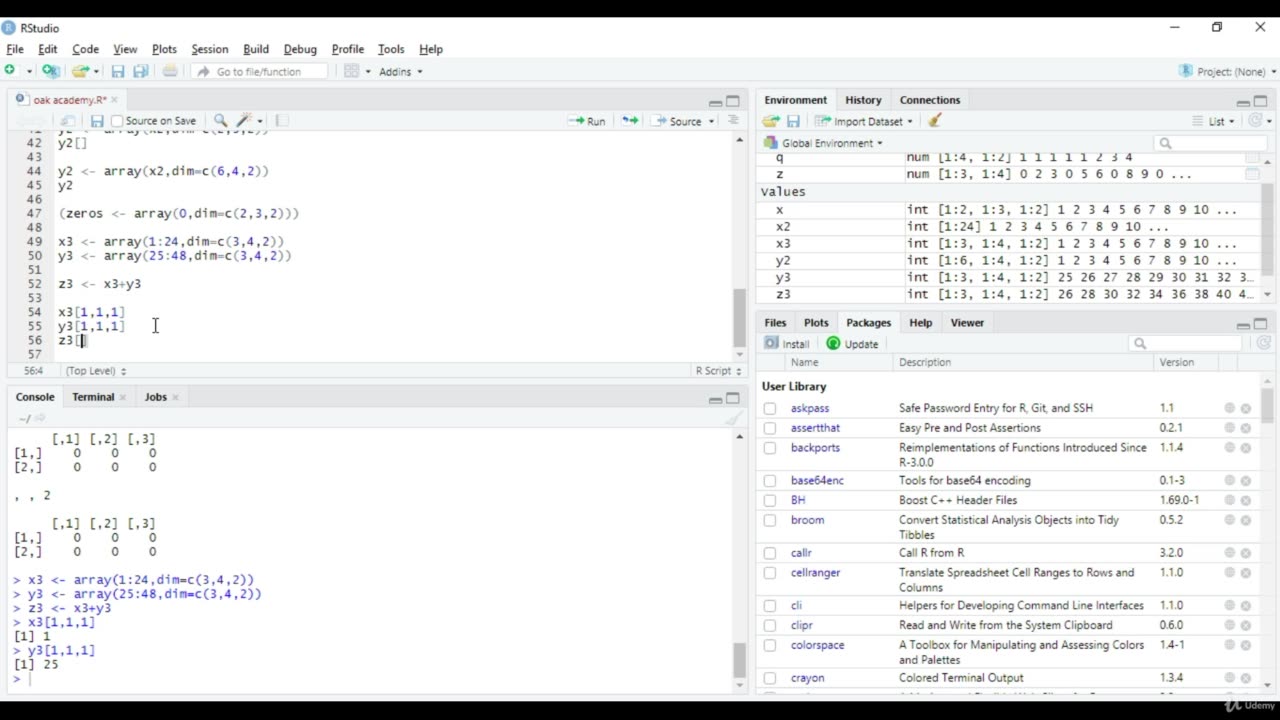Click Update packages button
The image size is (1280, 720).
coord(852,344)
